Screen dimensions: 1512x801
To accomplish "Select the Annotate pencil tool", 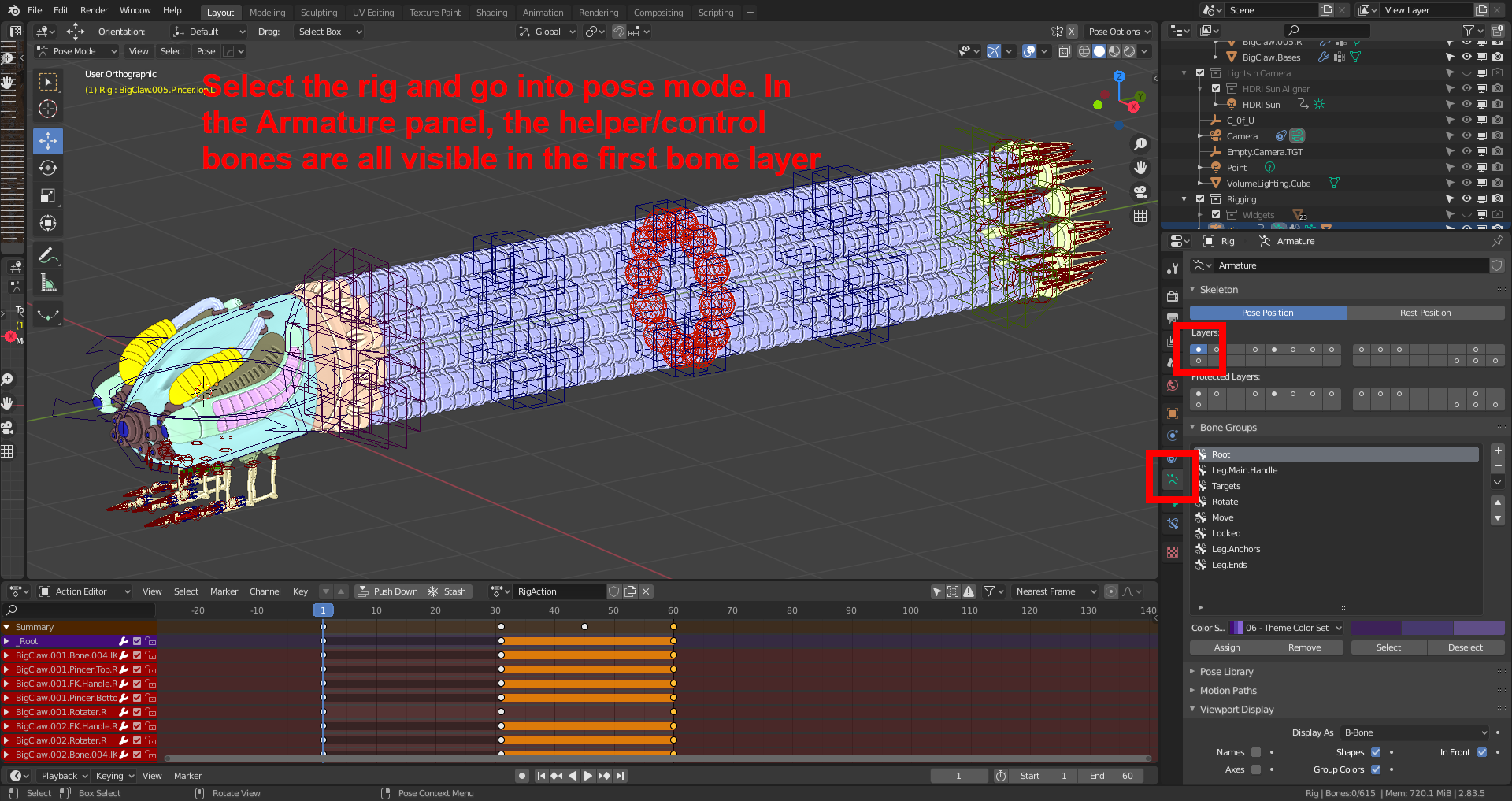I will (x=48, y=256).
